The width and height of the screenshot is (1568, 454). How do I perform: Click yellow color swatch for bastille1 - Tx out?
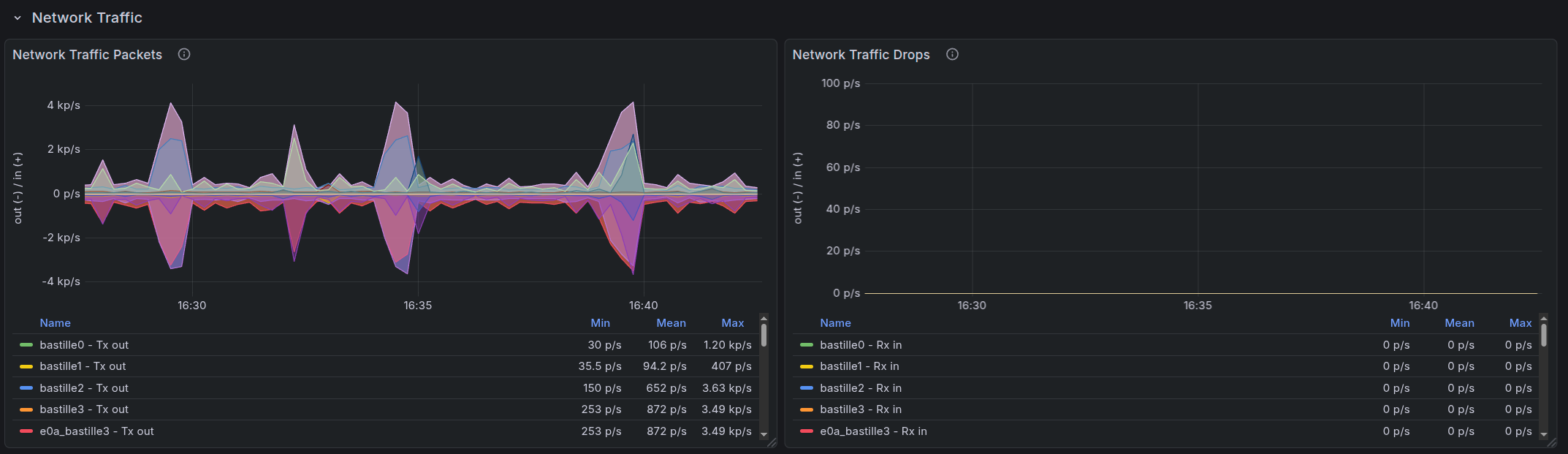click(26, 366)
